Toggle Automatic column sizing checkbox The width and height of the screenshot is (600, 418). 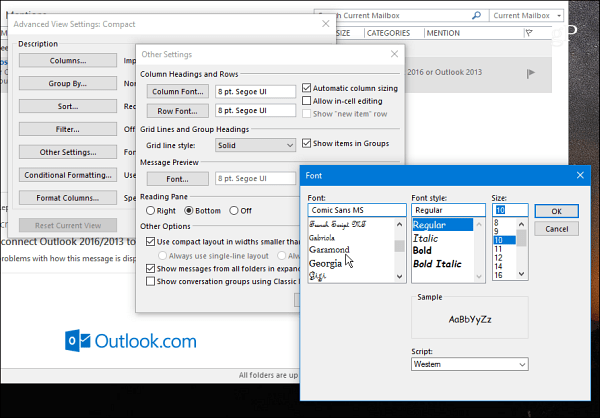(x=306, y=88)
